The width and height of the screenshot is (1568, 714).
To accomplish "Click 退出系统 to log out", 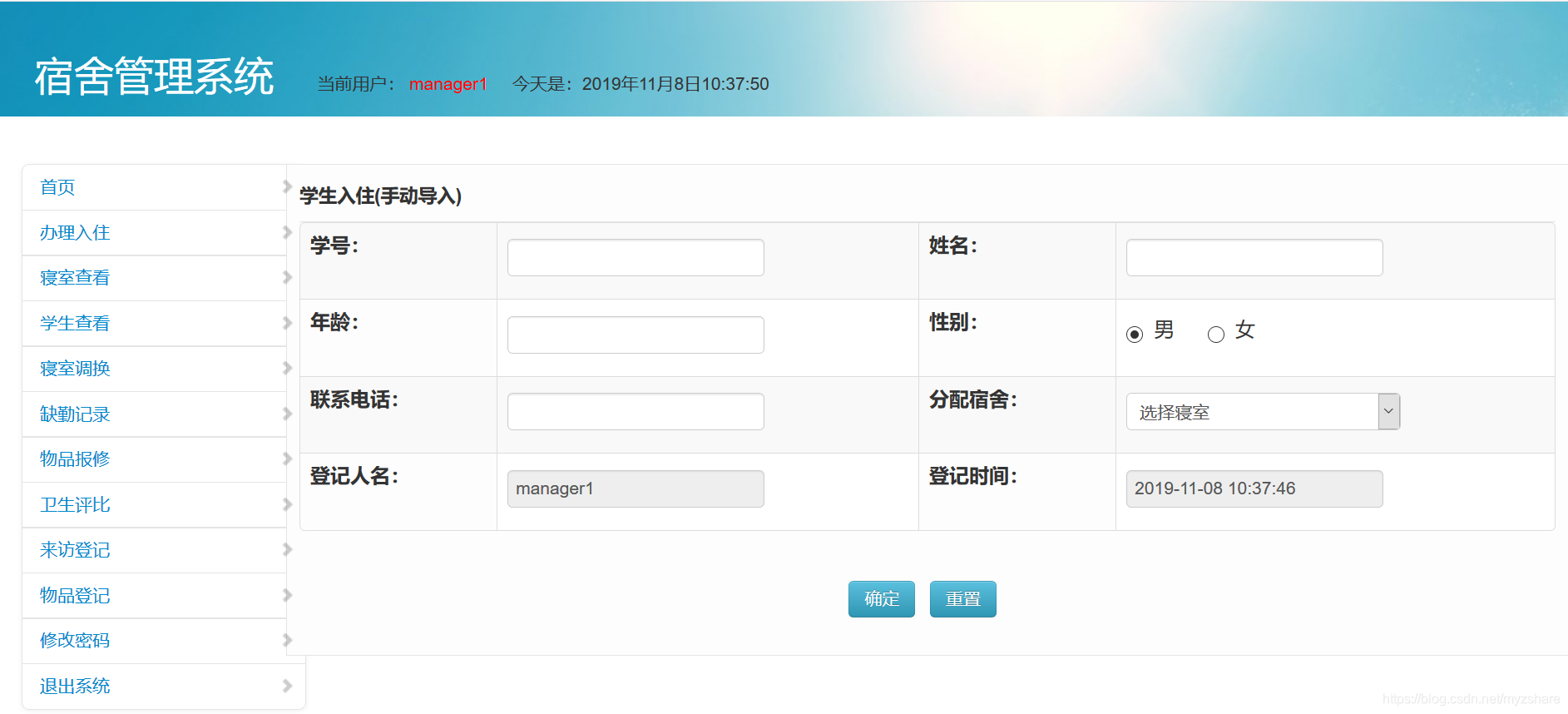I will click(75, 687).
